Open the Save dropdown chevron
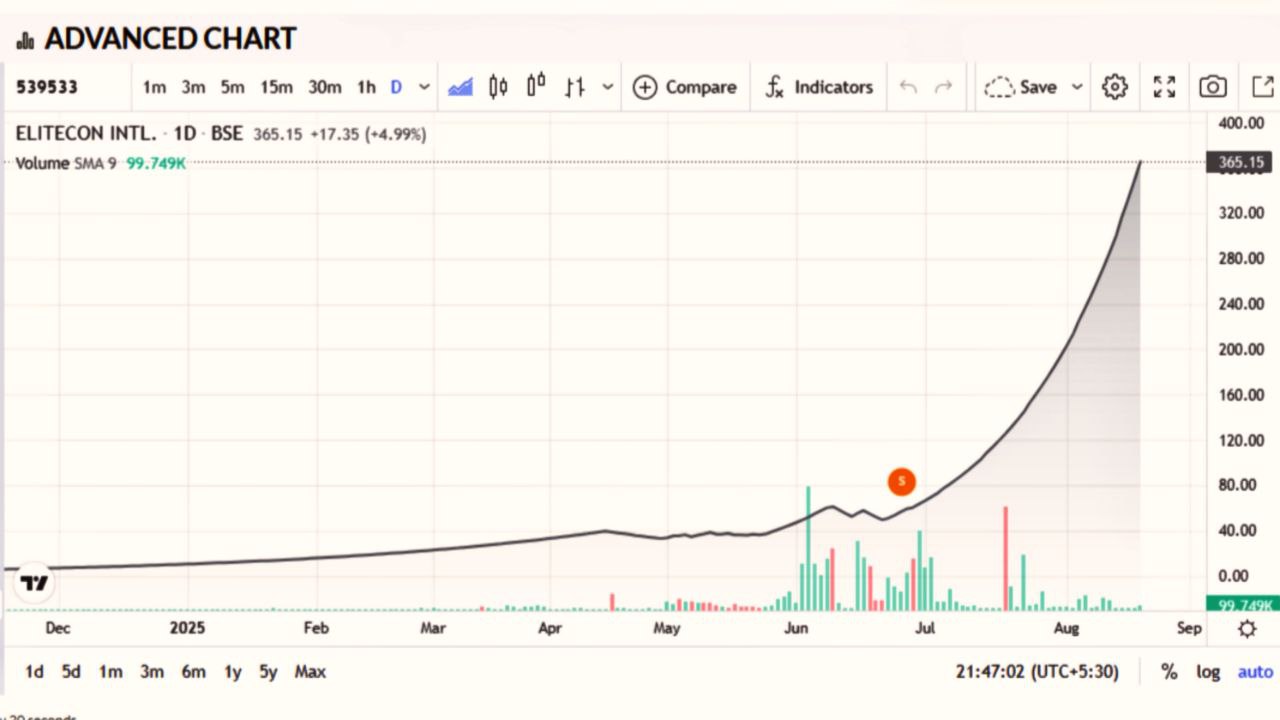 point(1077,87)
